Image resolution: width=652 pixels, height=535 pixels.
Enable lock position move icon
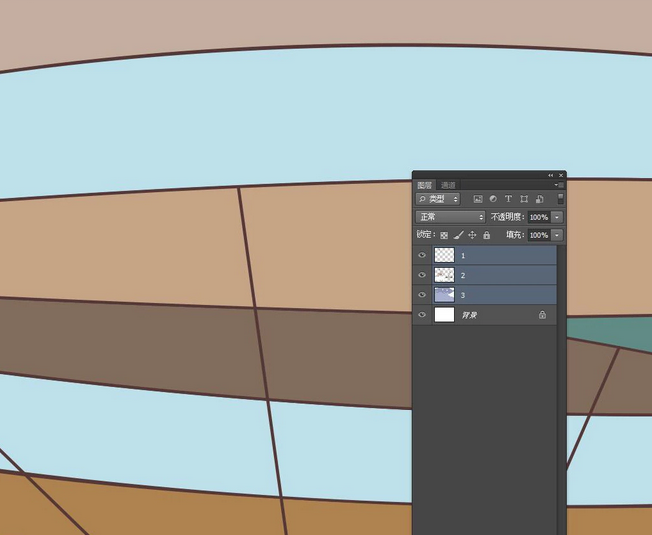pos(472,235)
